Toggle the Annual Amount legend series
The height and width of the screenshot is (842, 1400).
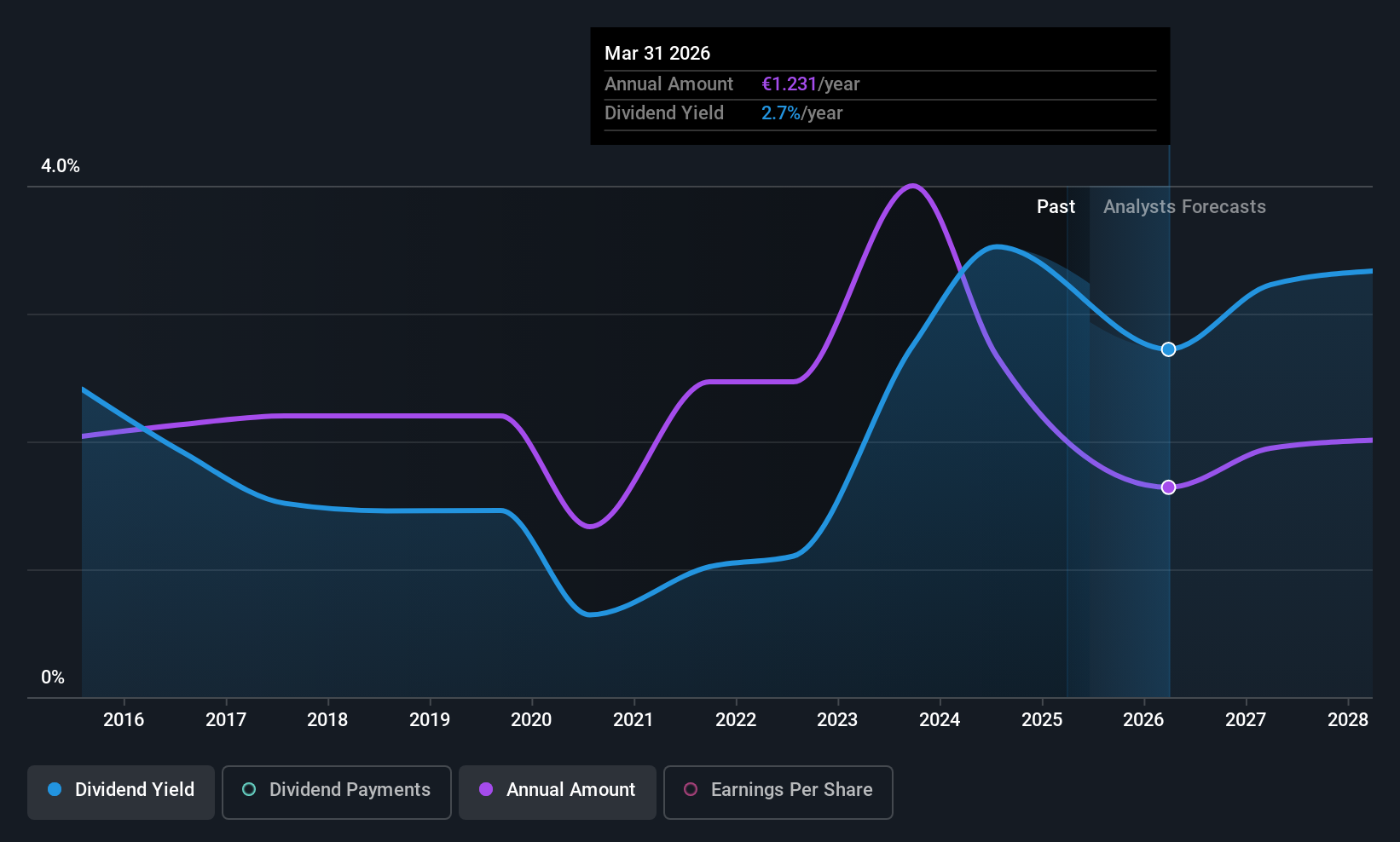558,793
